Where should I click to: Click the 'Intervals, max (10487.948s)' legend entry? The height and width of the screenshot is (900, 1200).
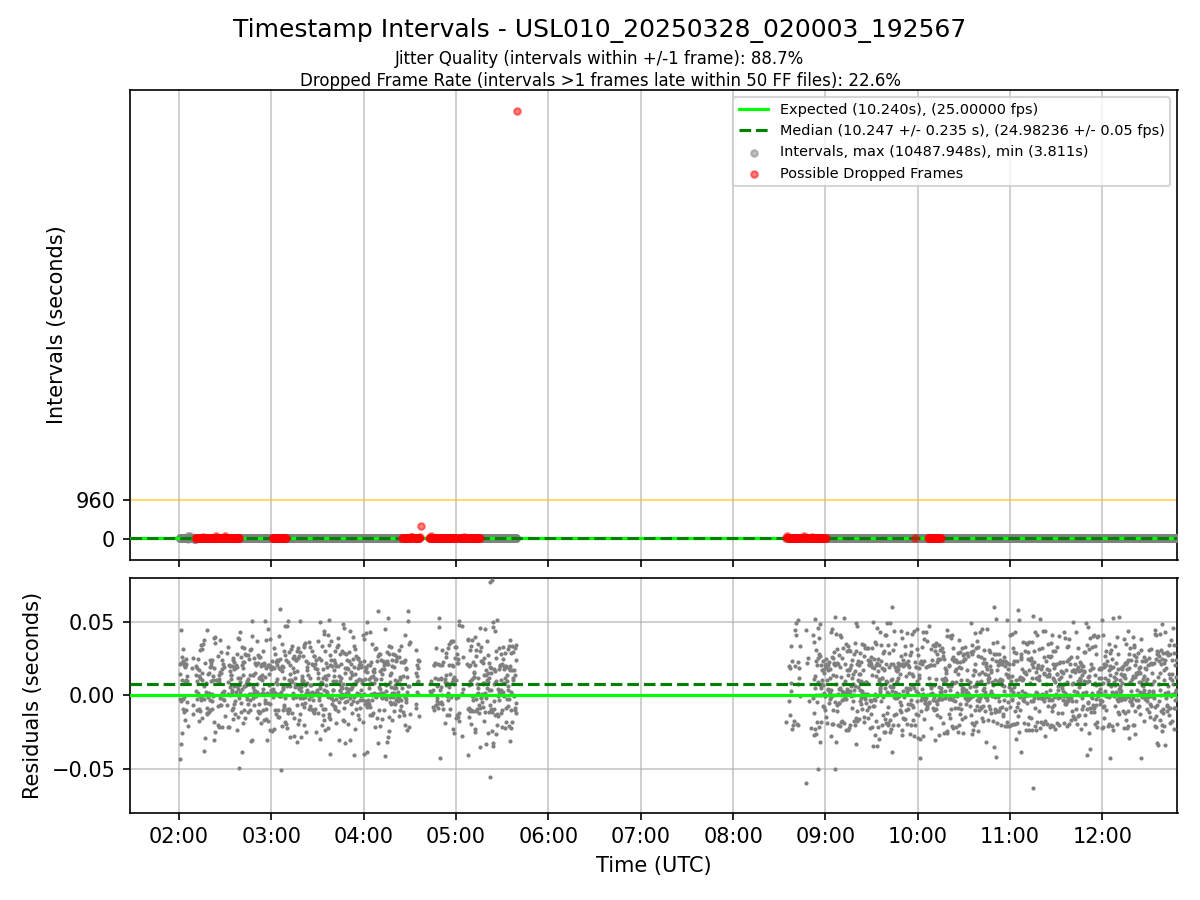pyautogui.click(x=934, y=151)
